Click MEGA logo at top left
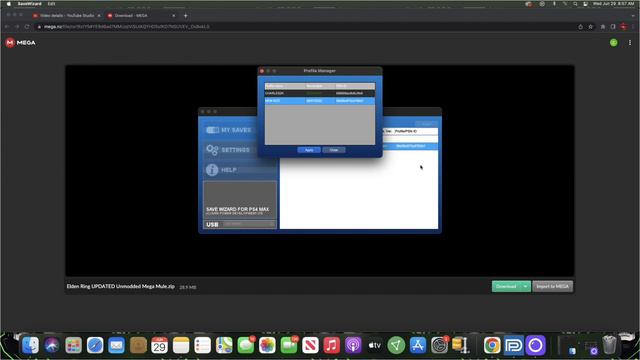Screen dimensions: 640x360 (x=20, y=42)
